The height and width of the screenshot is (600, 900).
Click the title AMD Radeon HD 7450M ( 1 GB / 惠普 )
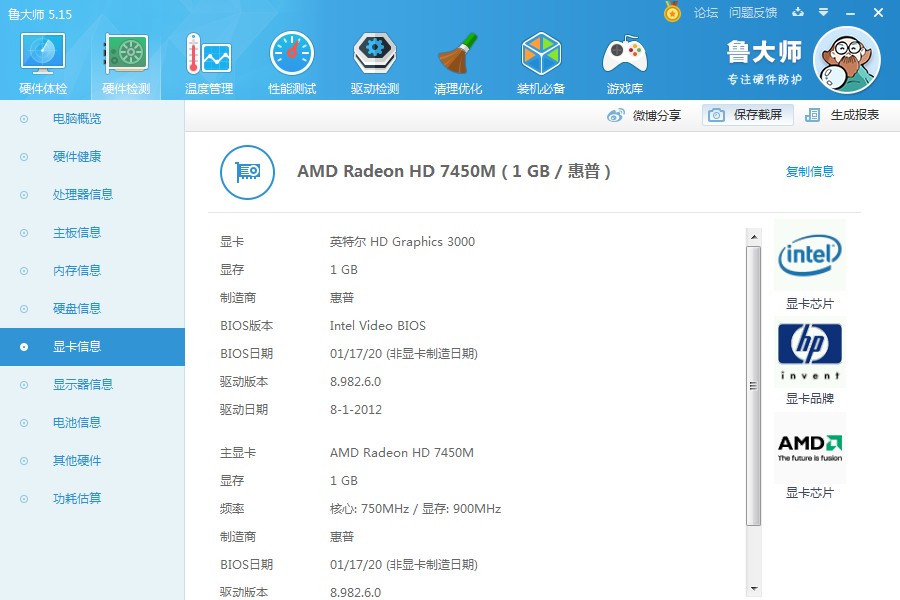point(453,171)
